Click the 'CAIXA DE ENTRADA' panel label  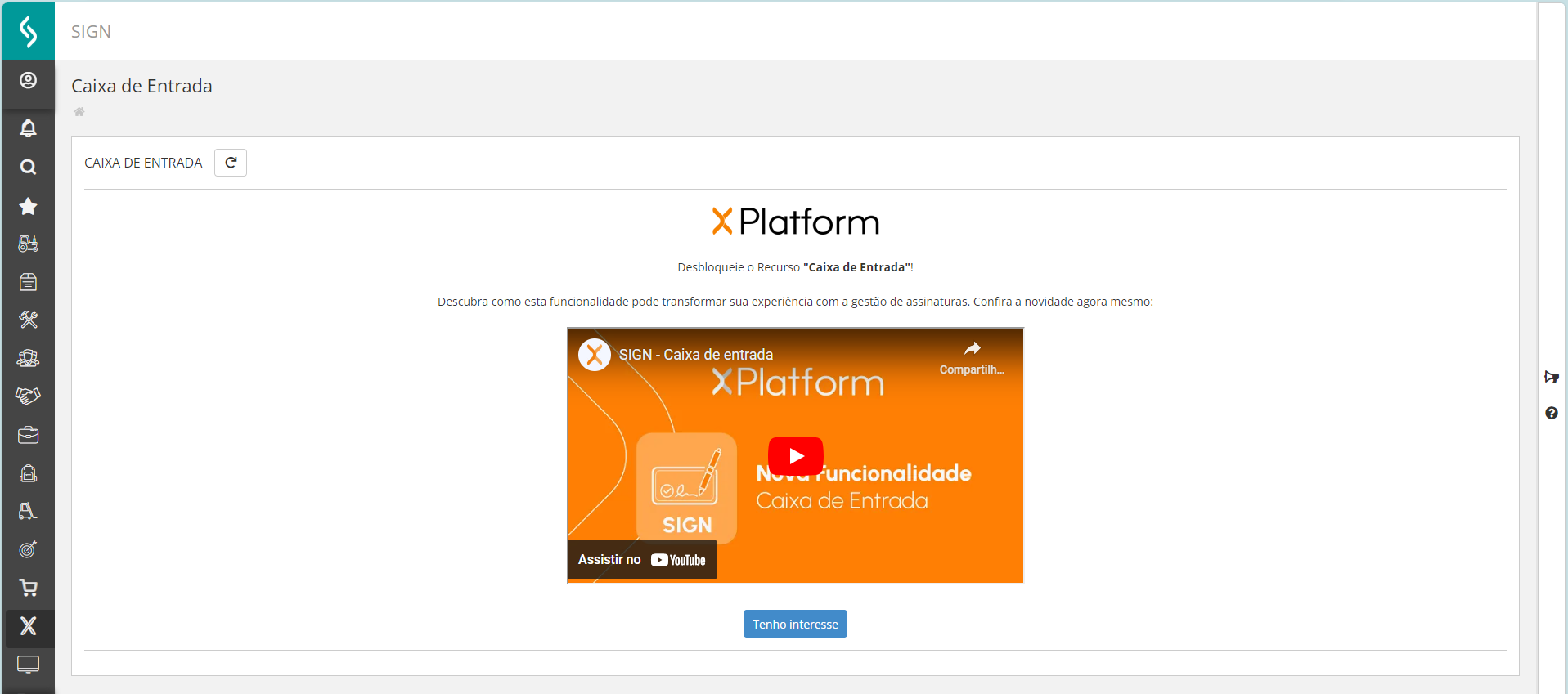click(143, 163)
